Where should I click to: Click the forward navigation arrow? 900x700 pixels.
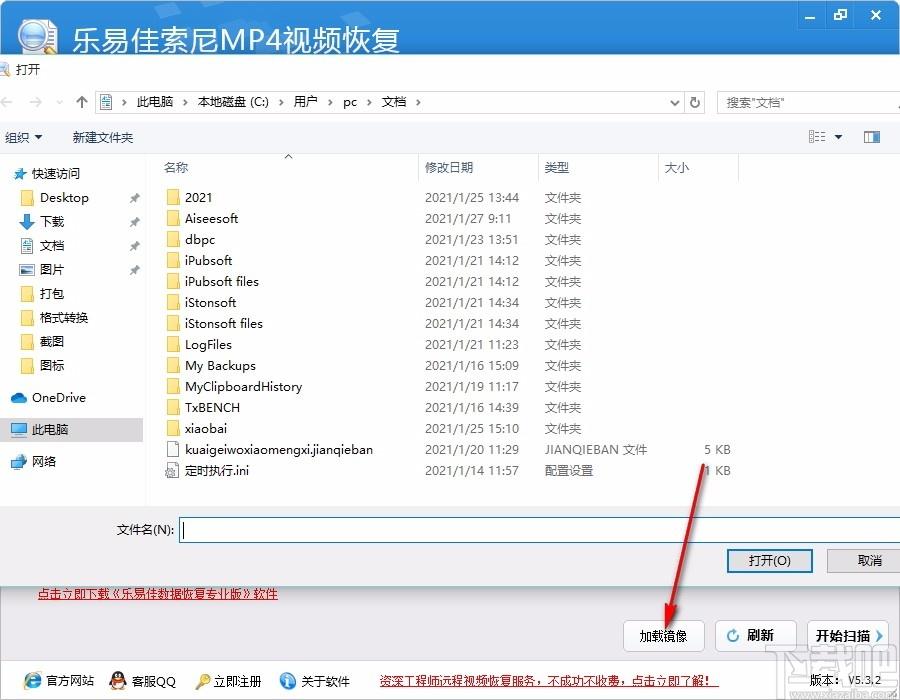36,102
